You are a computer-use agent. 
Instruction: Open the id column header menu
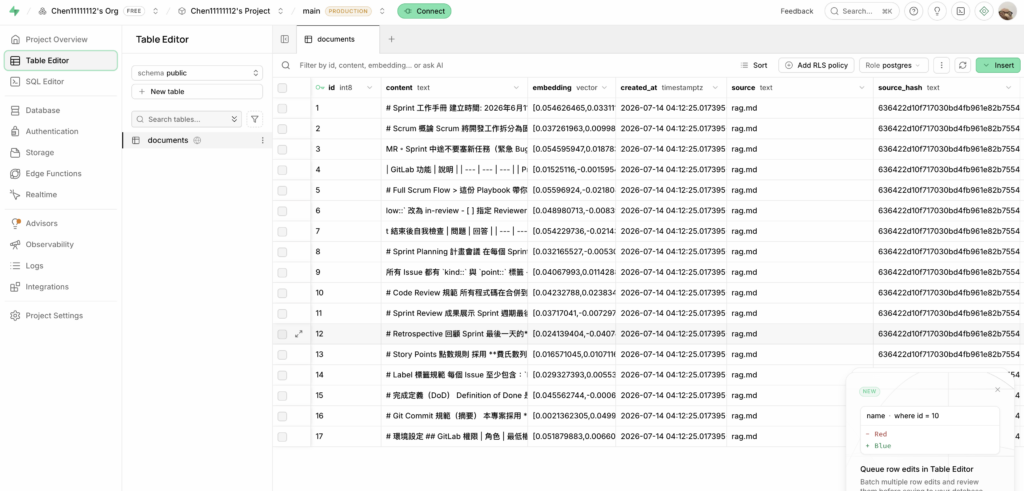(370, 88)
